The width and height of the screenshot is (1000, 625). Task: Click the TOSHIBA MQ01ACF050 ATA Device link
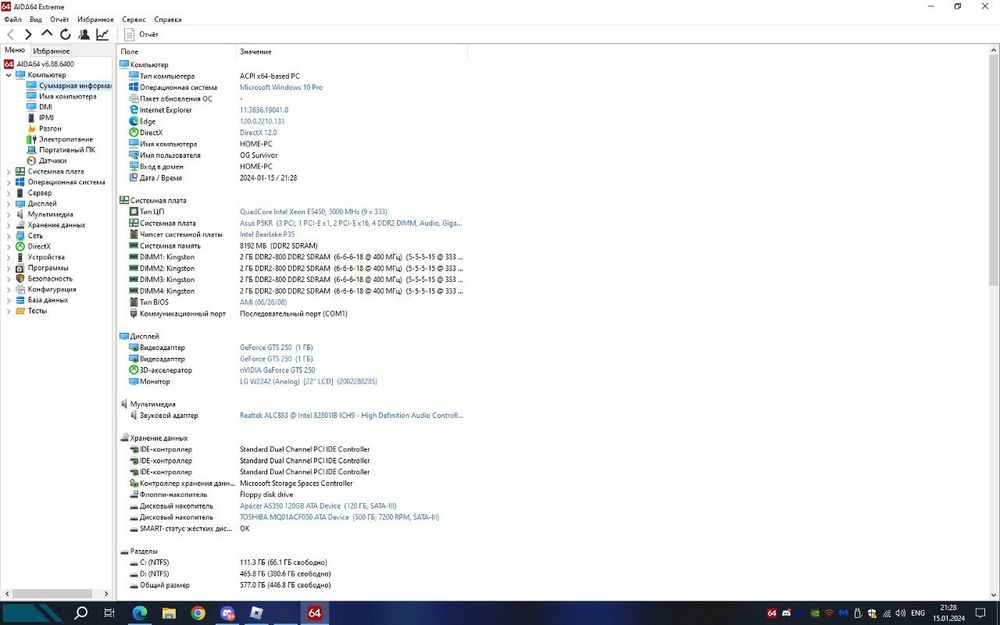pyautogui.click(x=339, y=517)
